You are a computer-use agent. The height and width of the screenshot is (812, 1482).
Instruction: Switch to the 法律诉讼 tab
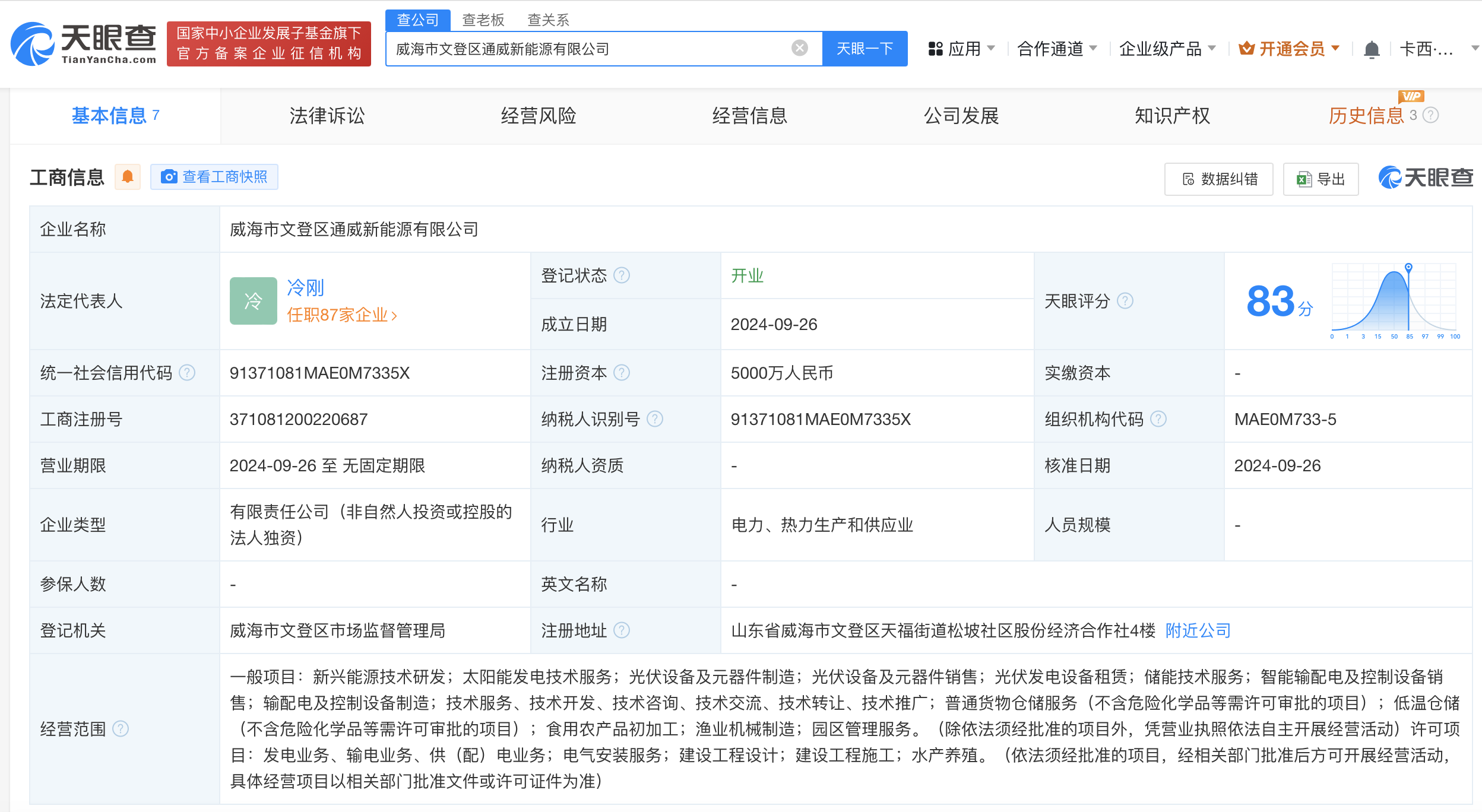tap(327, 116)
